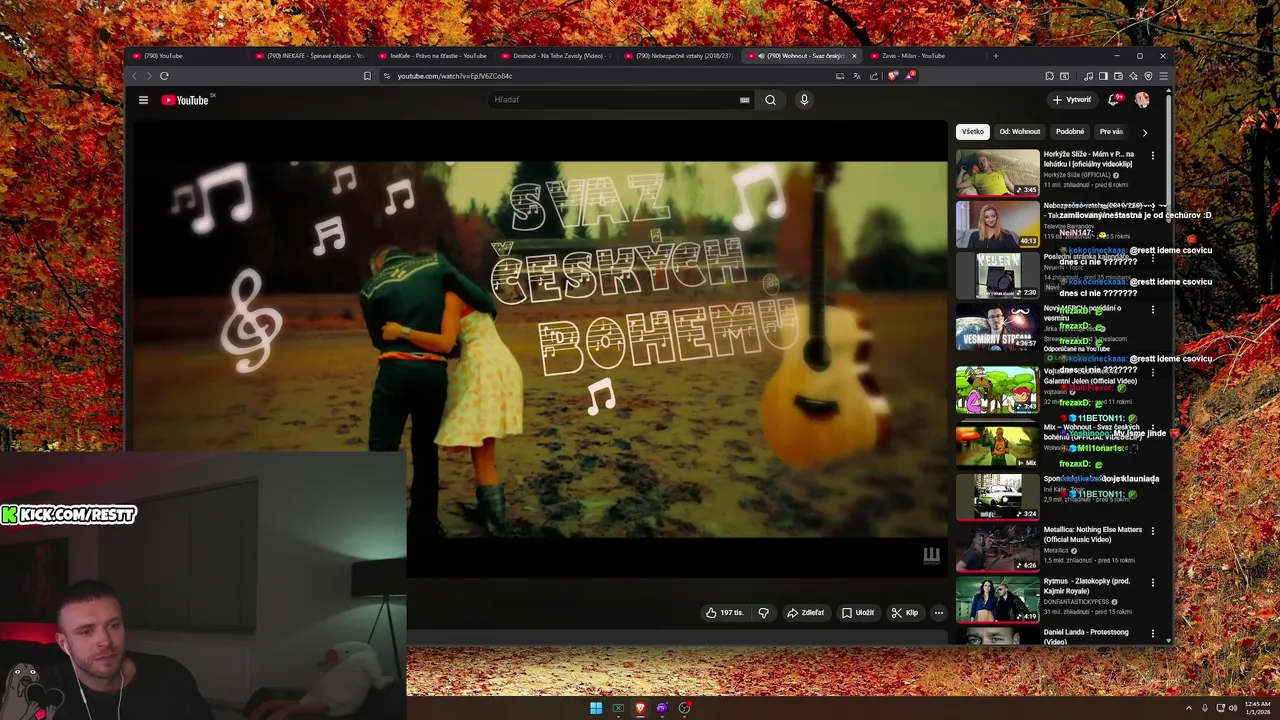Open the taskbar volume speaker icon
The image size is (1280, 720).
coord(1232,708)
